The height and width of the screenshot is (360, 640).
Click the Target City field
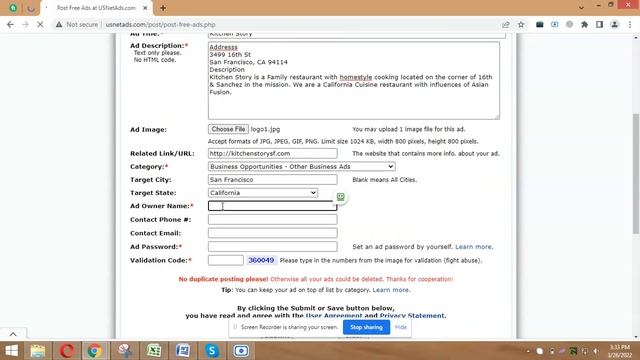pyautogui.click(x=273, y=180)
